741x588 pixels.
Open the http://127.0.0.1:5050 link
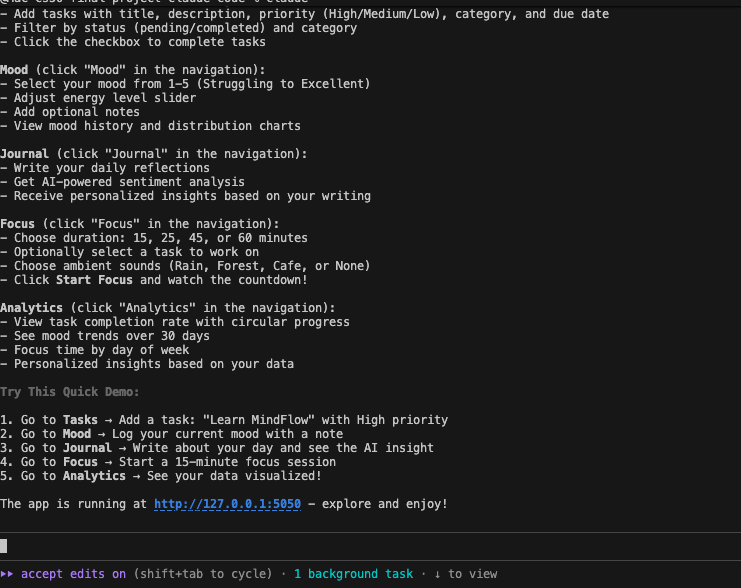227,504
